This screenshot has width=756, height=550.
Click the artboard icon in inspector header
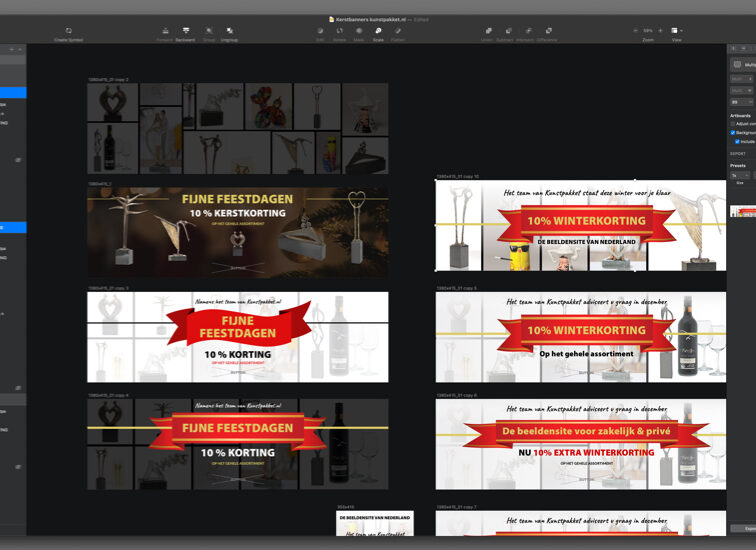tap(737, 64)
